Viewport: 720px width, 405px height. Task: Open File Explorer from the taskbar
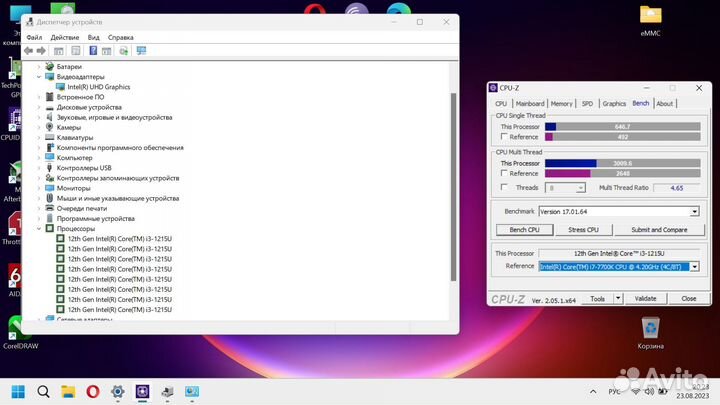[67, 391]
